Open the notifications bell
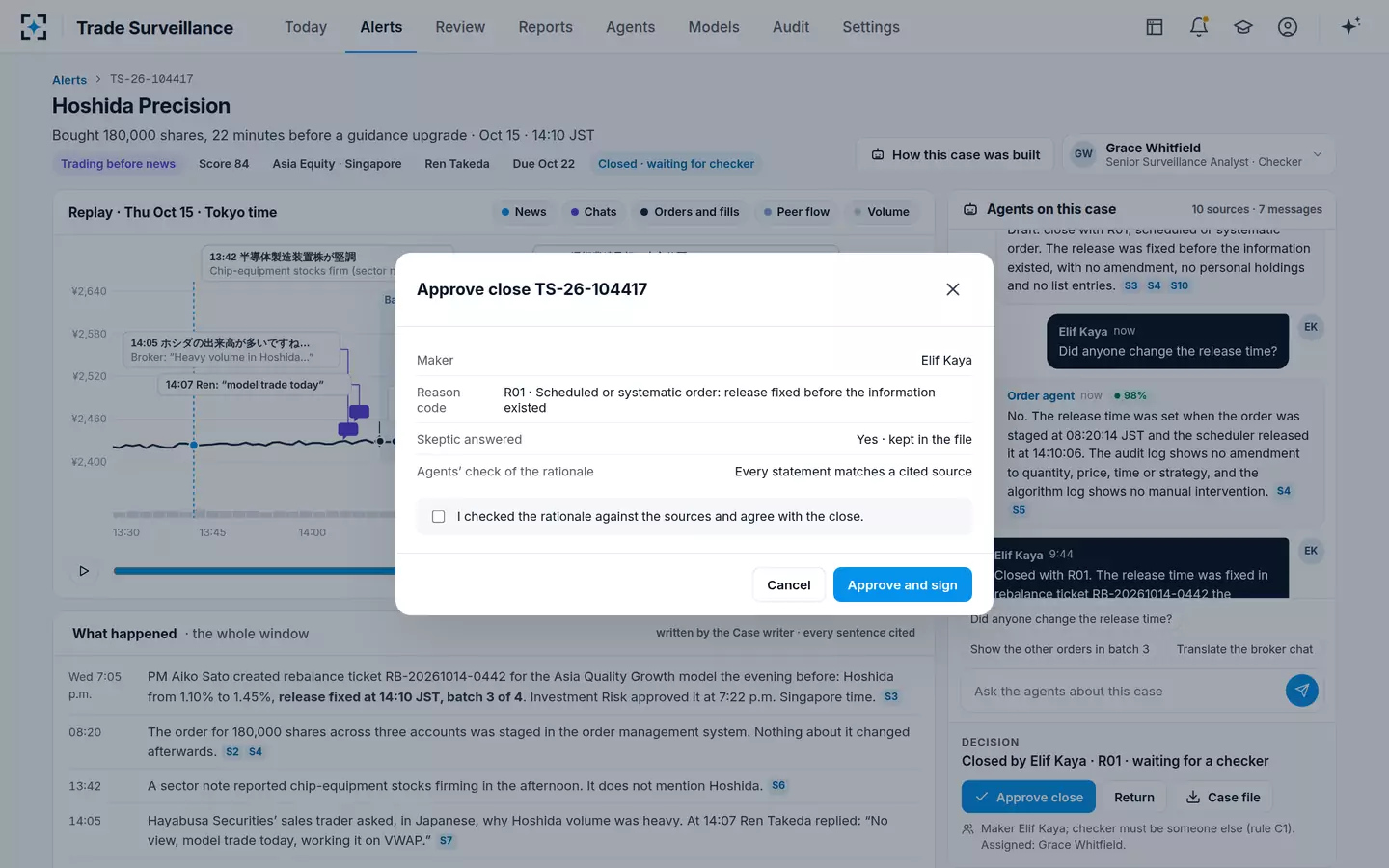Screen dimensions: 1389x868 [1199, 27]
